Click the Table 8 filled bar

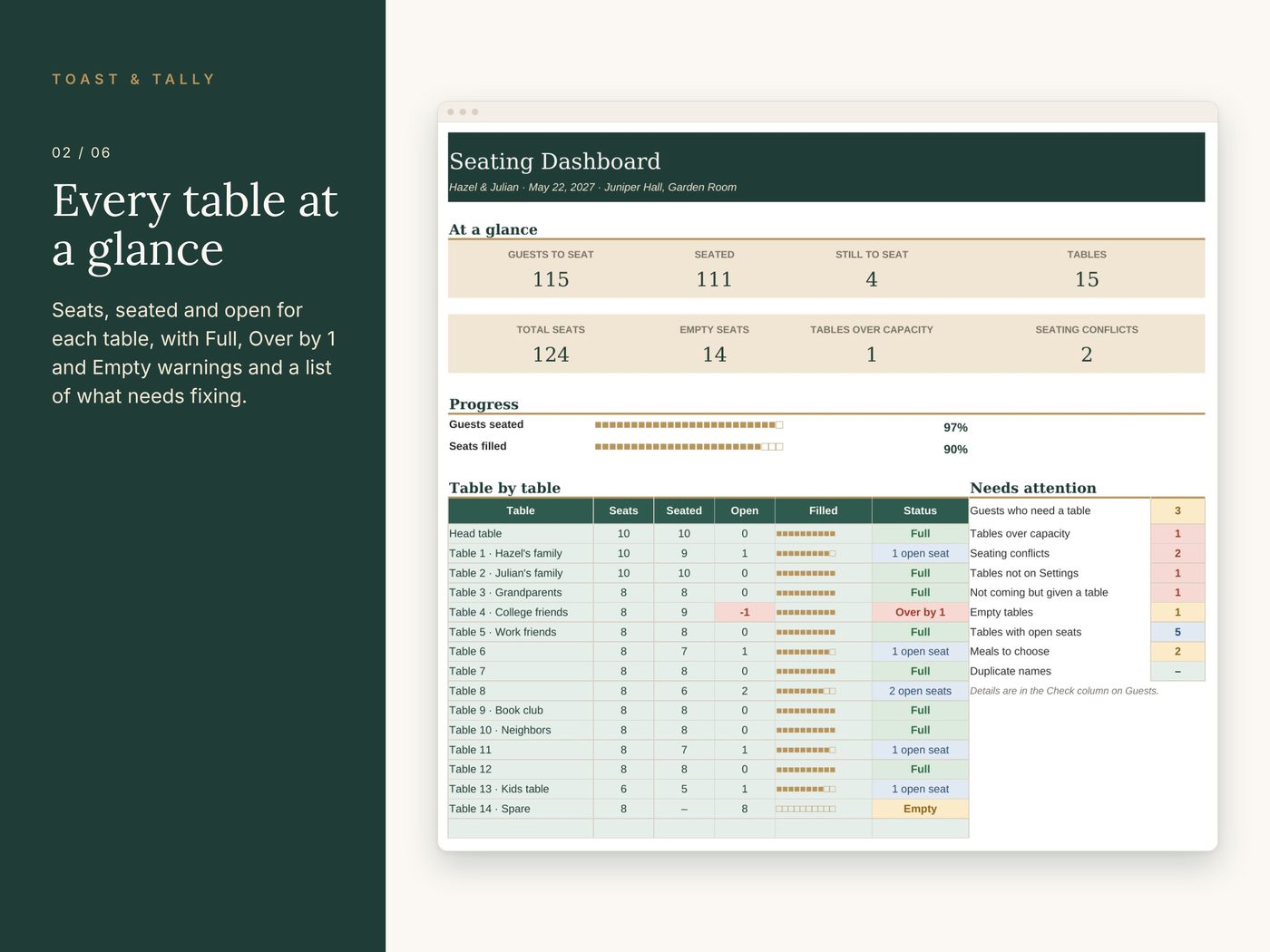(x=806, y=691)
